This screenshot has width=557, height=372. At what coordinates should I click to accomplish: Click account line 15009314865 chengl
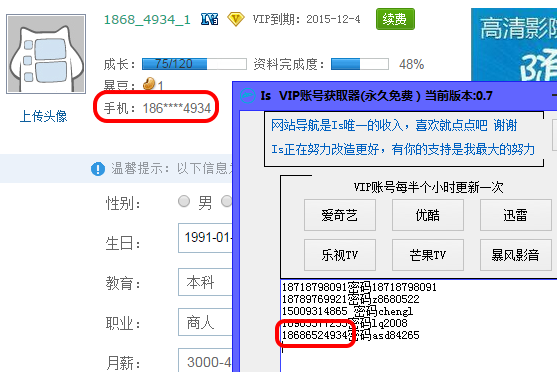347,311
